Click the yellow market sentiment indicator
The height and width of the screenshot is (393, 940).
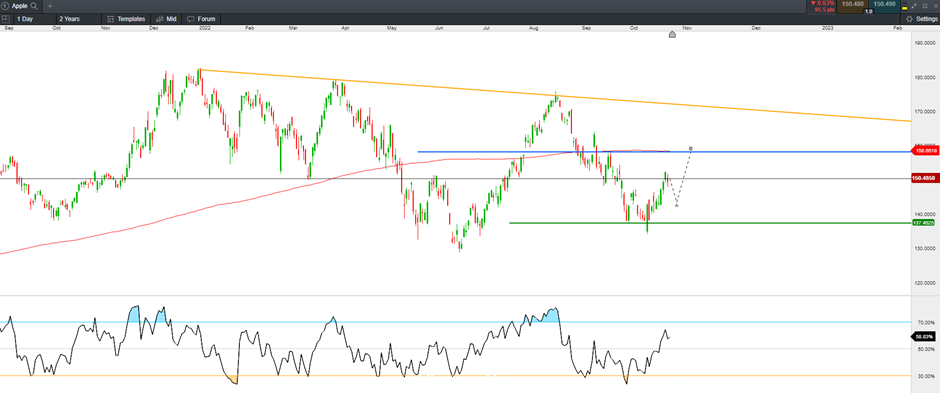(904, 8)
